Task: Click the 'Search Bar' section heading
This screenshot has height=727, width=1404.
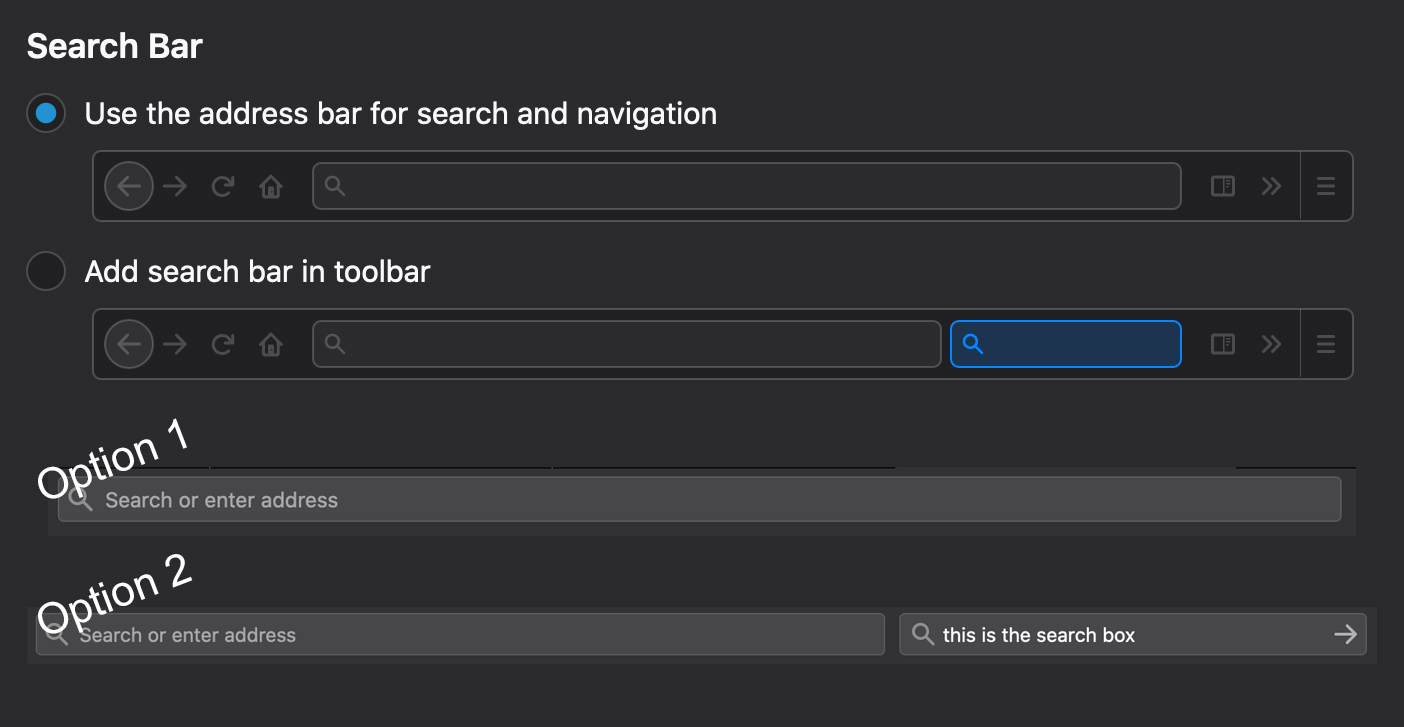Action: [115, 46]
